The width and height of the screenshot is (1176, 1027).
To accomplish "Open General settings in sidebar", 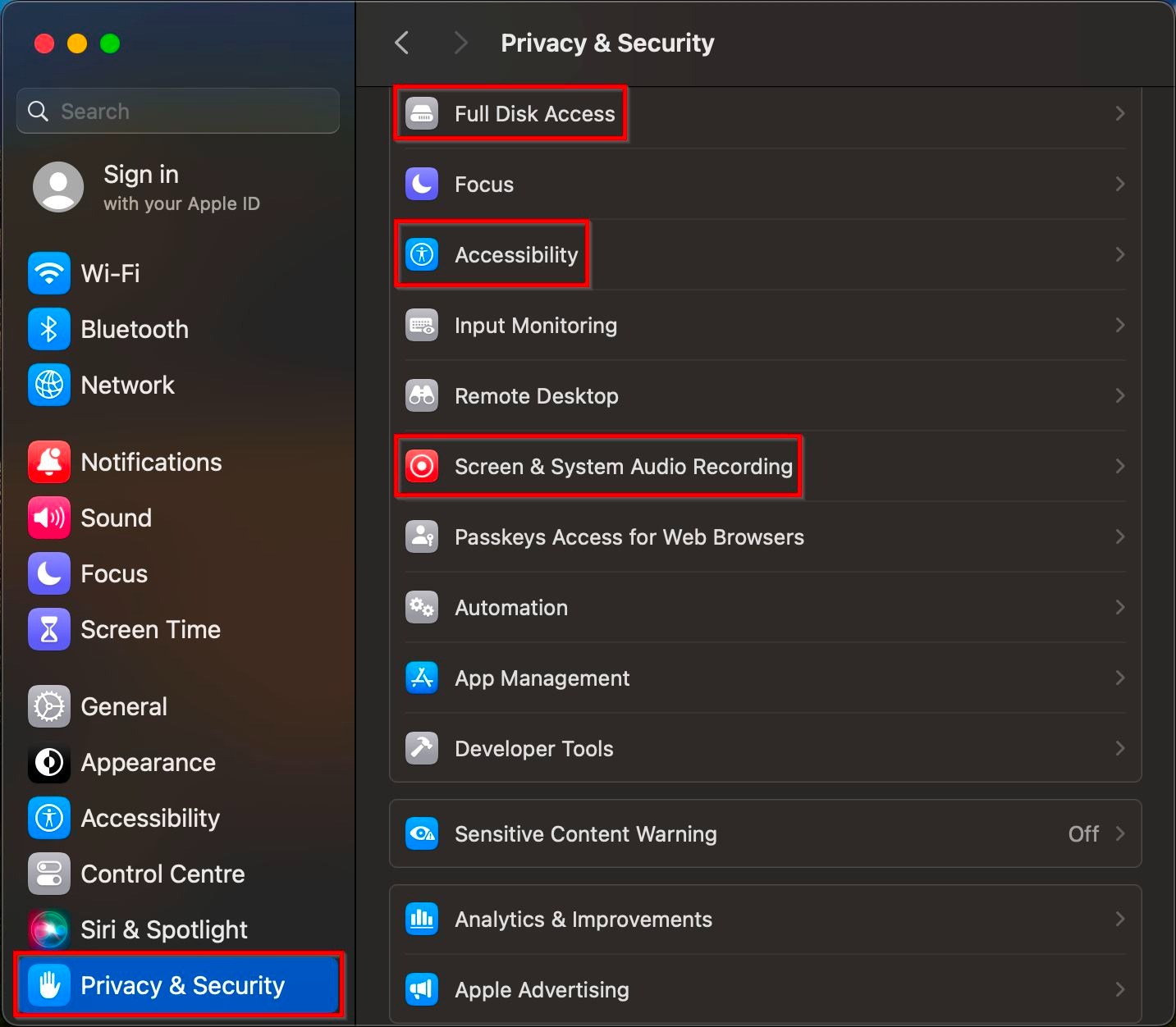I will 124,706.
